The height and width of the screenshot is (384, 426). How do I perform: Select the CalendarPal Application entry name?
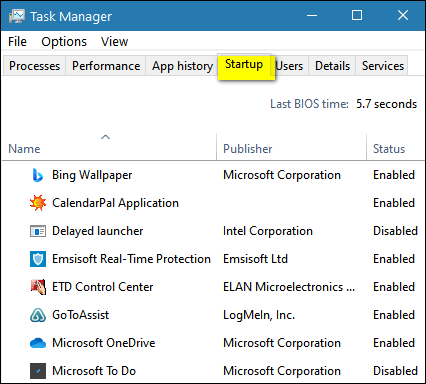[115, 203]
